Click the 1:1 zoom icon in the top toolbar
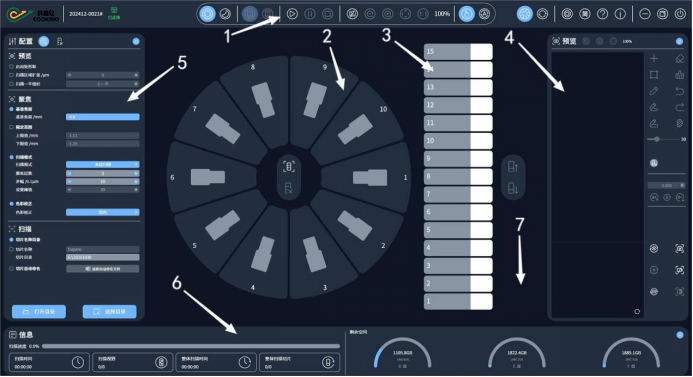The height and width of the screenshot is (377, 693). click(423, 14)
